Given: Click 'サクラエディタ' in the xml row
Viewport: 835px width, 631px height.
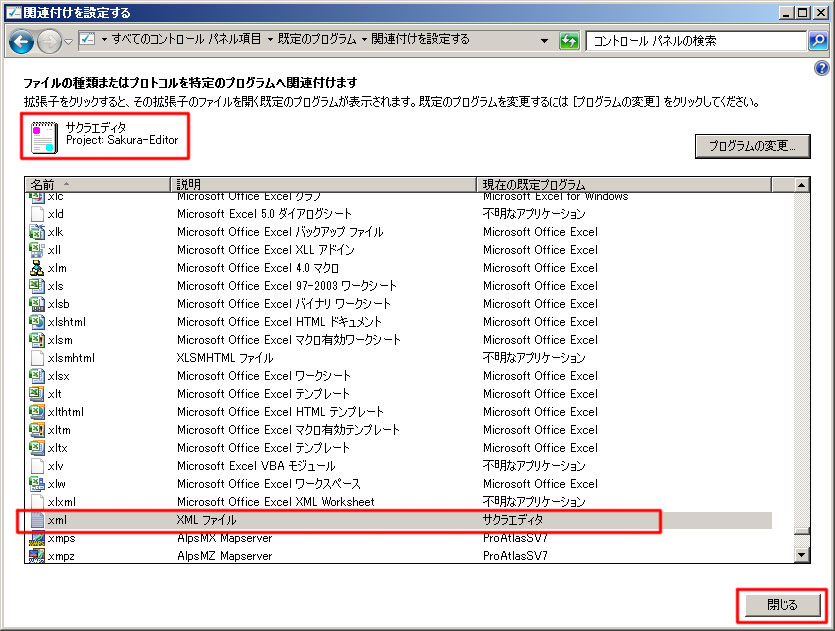Looking at the screenshot, I should tap(513, 520).
